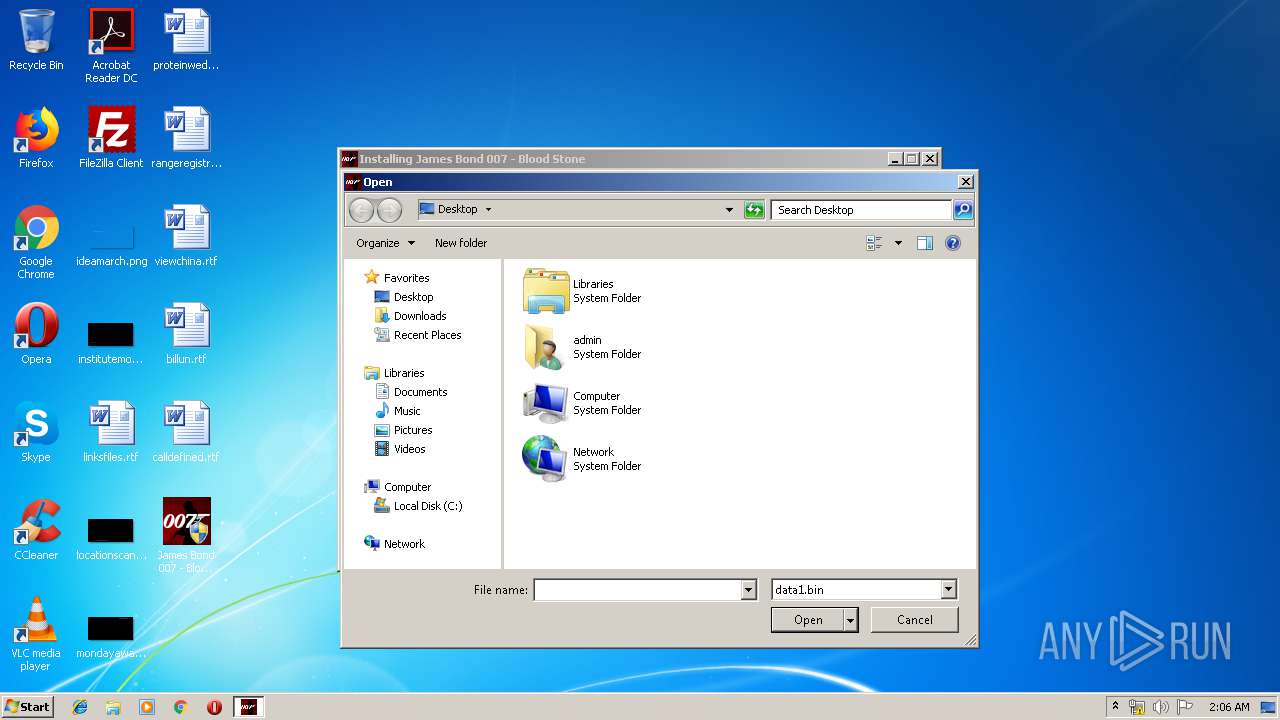Launch Acrobat Reader DC shortcut
Screen dimensions: 1280x720
(111, 46)
